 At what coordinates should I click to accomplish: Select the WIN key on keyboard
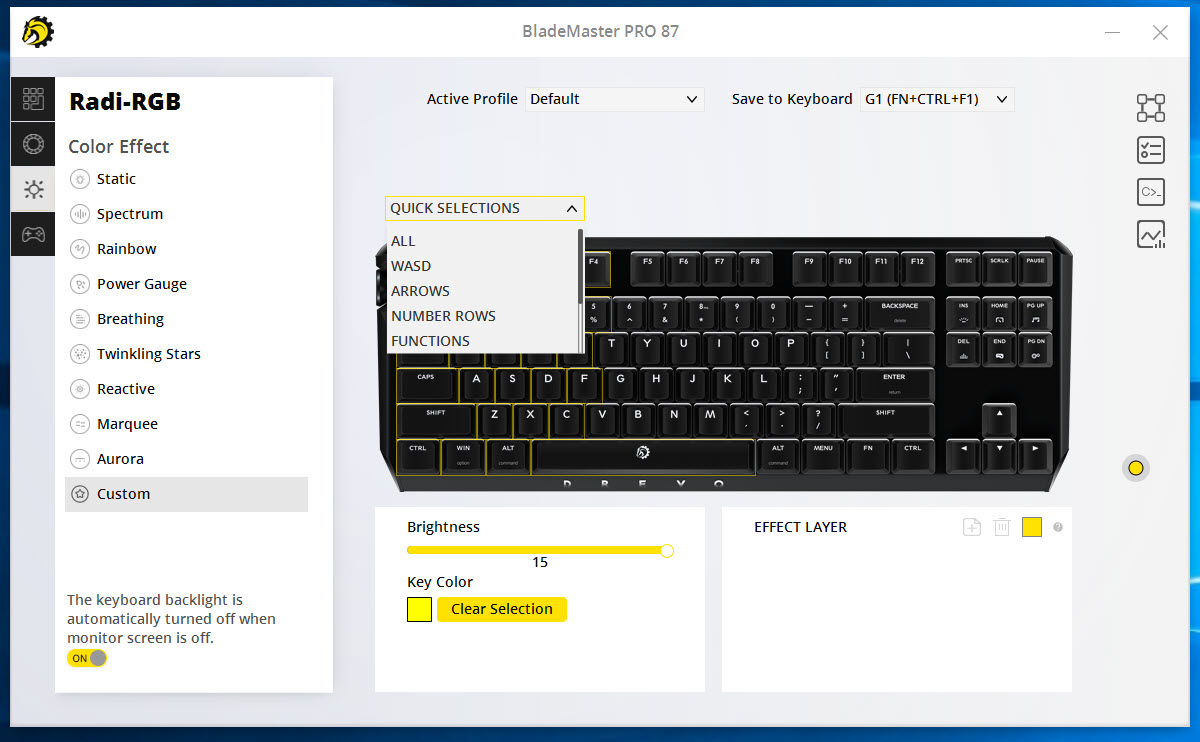pos(463,455)
